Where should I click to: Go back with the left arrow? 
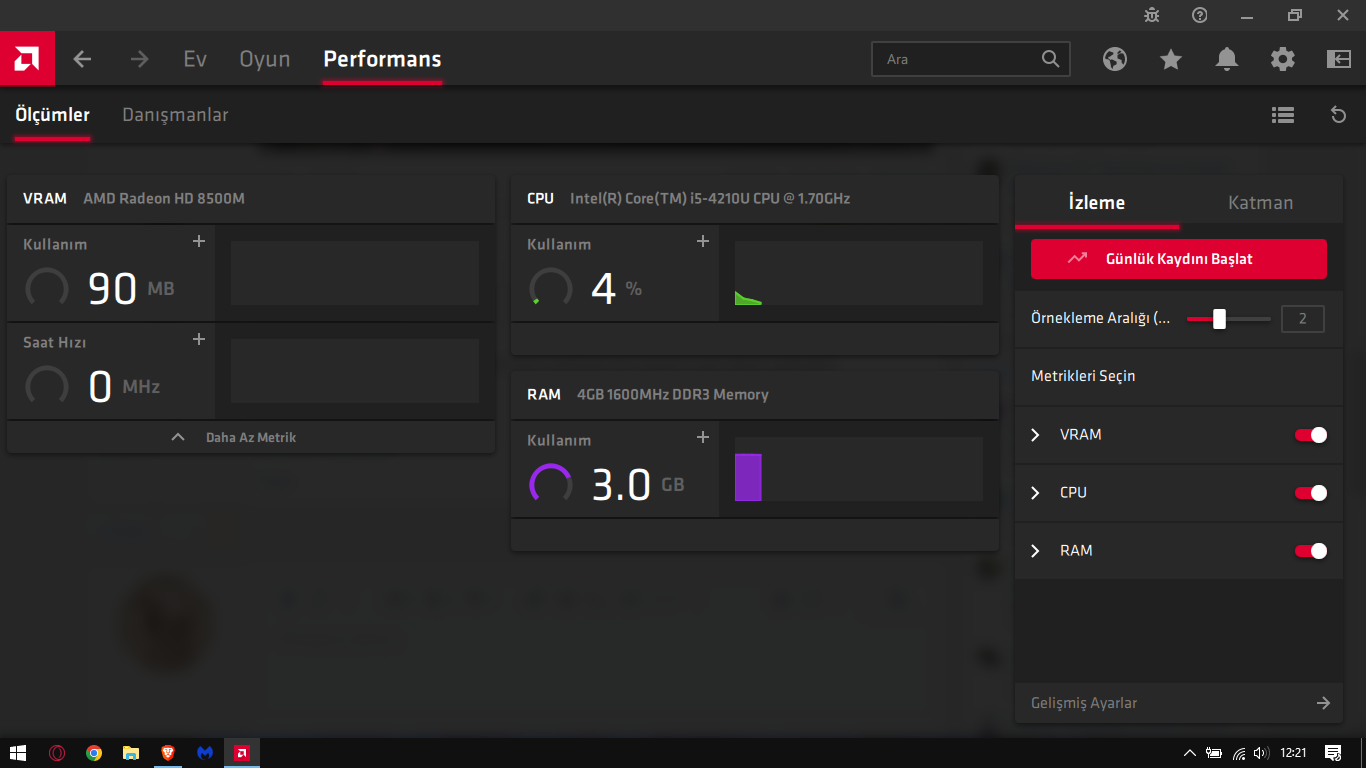coord(82,59)
